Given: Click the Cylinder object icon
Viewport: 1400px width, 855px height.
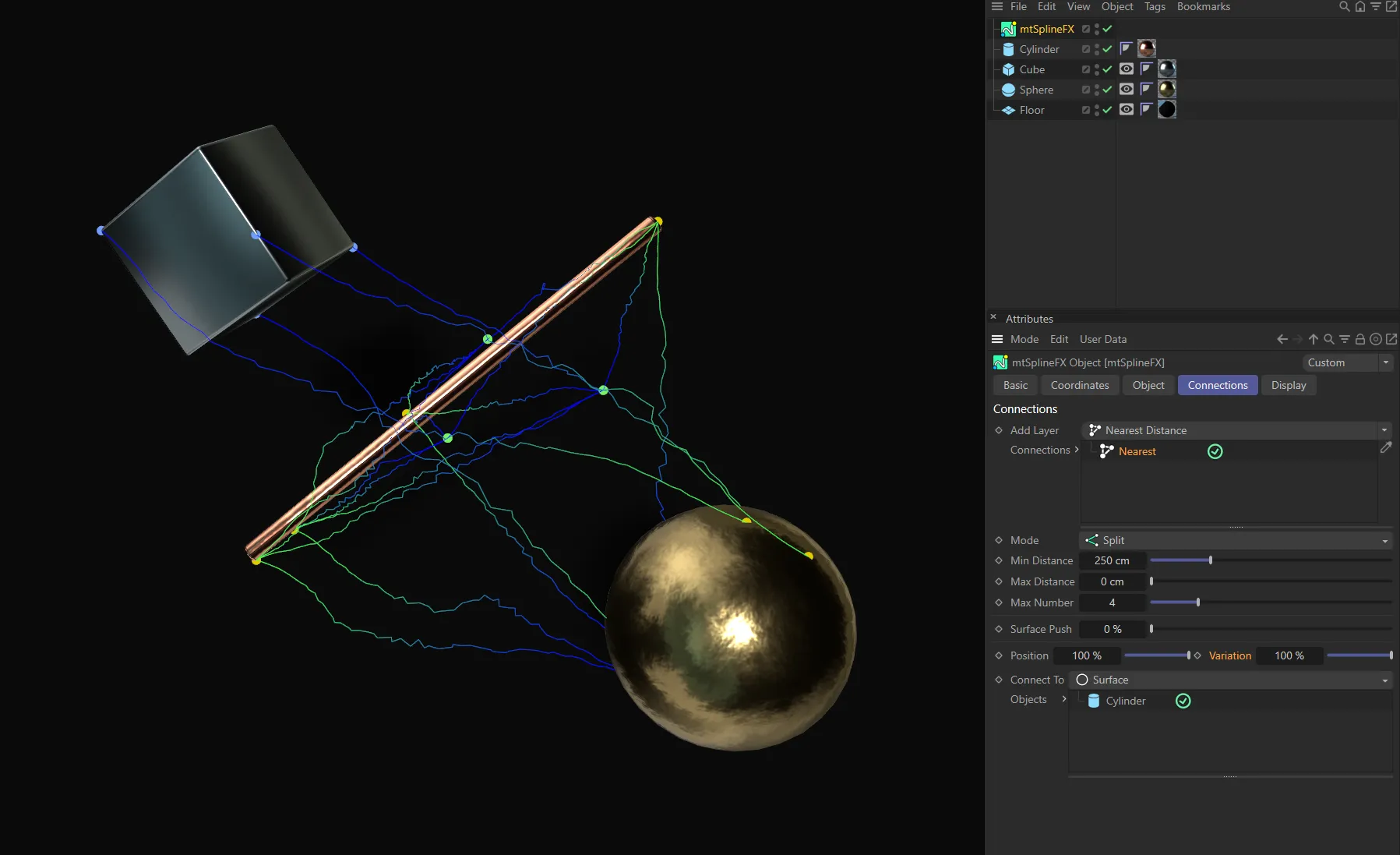Looking at the screenshot, I should pyautogui.click(x=1008, y=49).
